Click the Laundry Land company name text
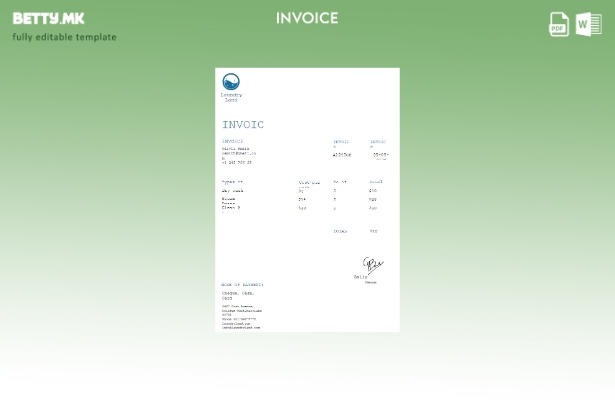The height and width of the screenshot is (400, 615). pos(231,97)
